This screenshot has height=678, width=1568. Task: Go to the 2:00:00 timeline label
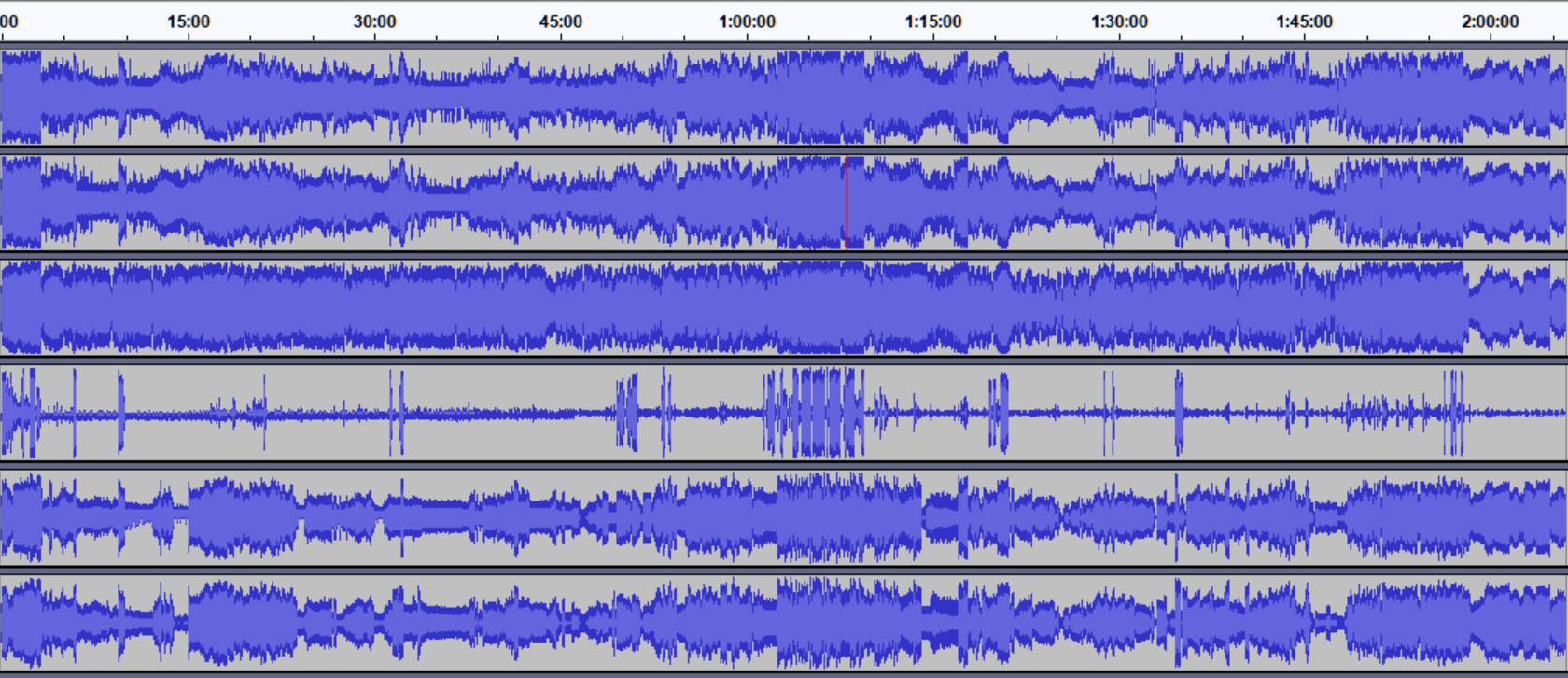coord(1491,21)
